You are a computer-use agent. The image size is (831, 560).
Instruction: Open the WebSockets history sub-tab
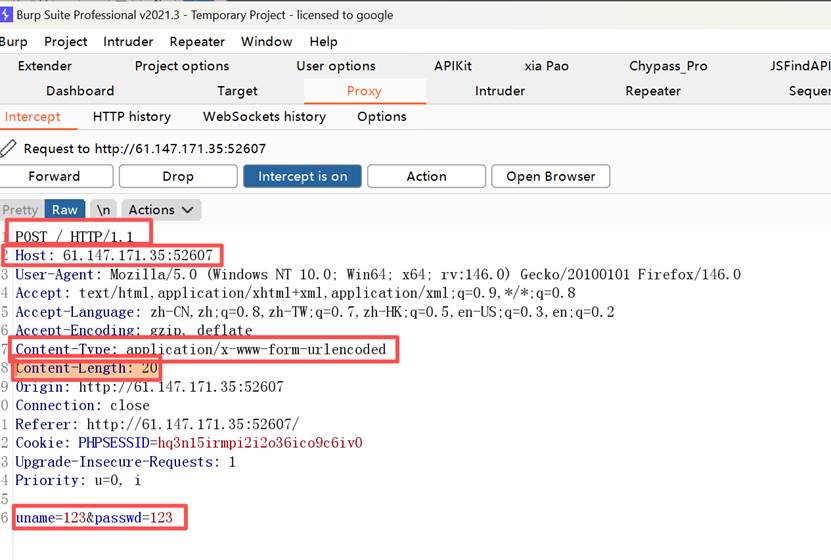coord(264,117)
